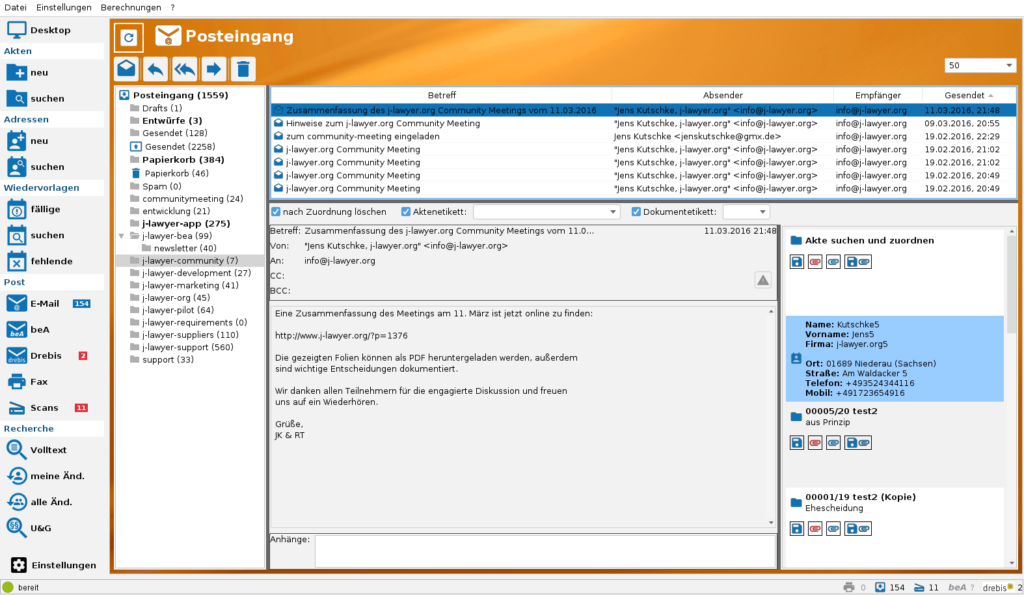Reply to all with the double-arrow icon
Image resolution: width=1024 pixels, height=595 pixels.
click(x=185, y=69)
